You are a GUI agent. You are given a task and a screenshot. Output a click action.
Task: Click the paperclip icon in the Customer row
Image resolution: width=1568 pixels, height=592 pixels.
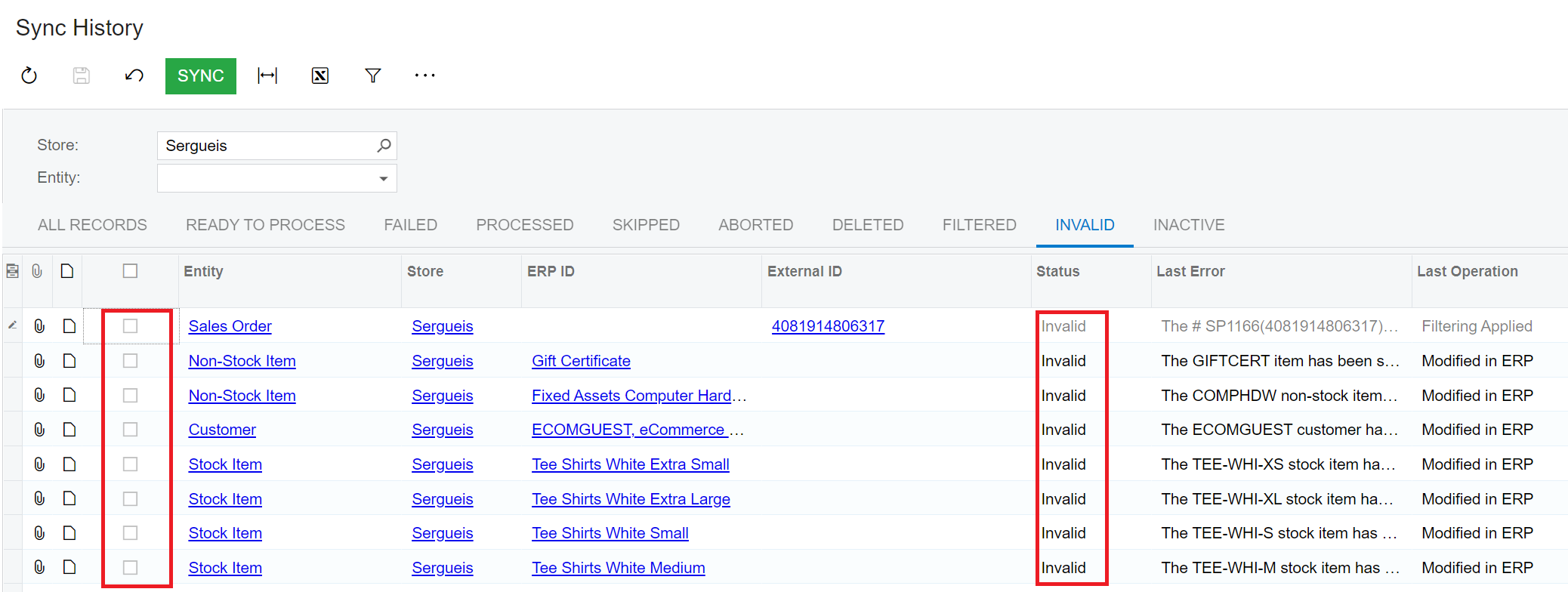coord(39,430)
